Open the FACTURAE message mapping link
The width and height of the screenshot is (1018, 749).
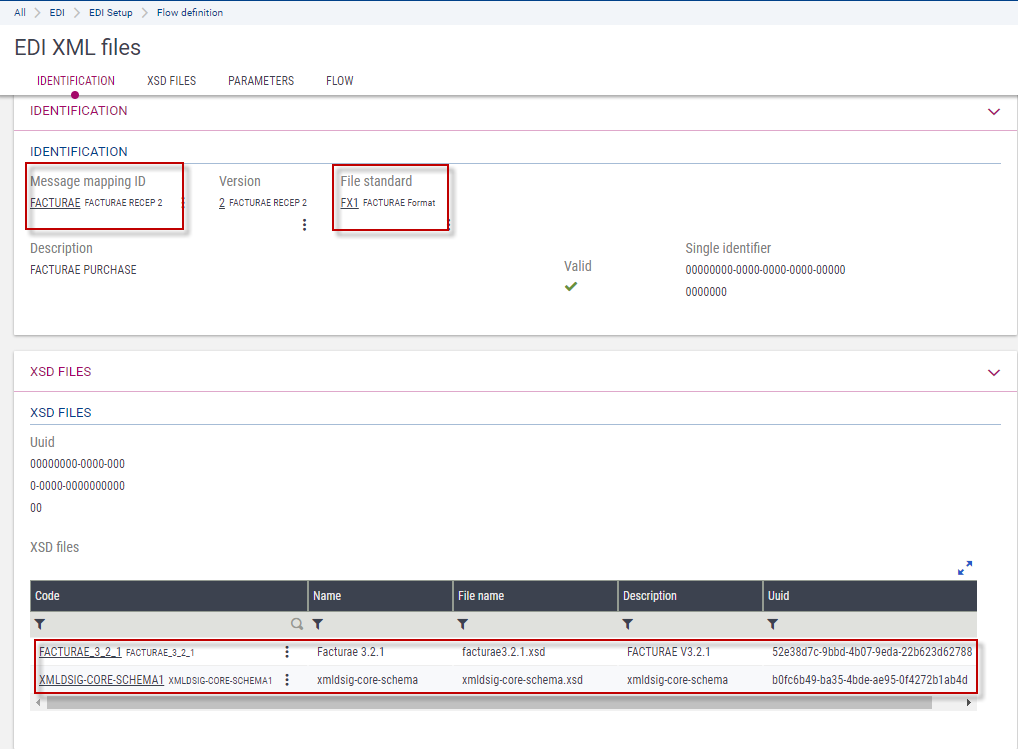[55, 203]
